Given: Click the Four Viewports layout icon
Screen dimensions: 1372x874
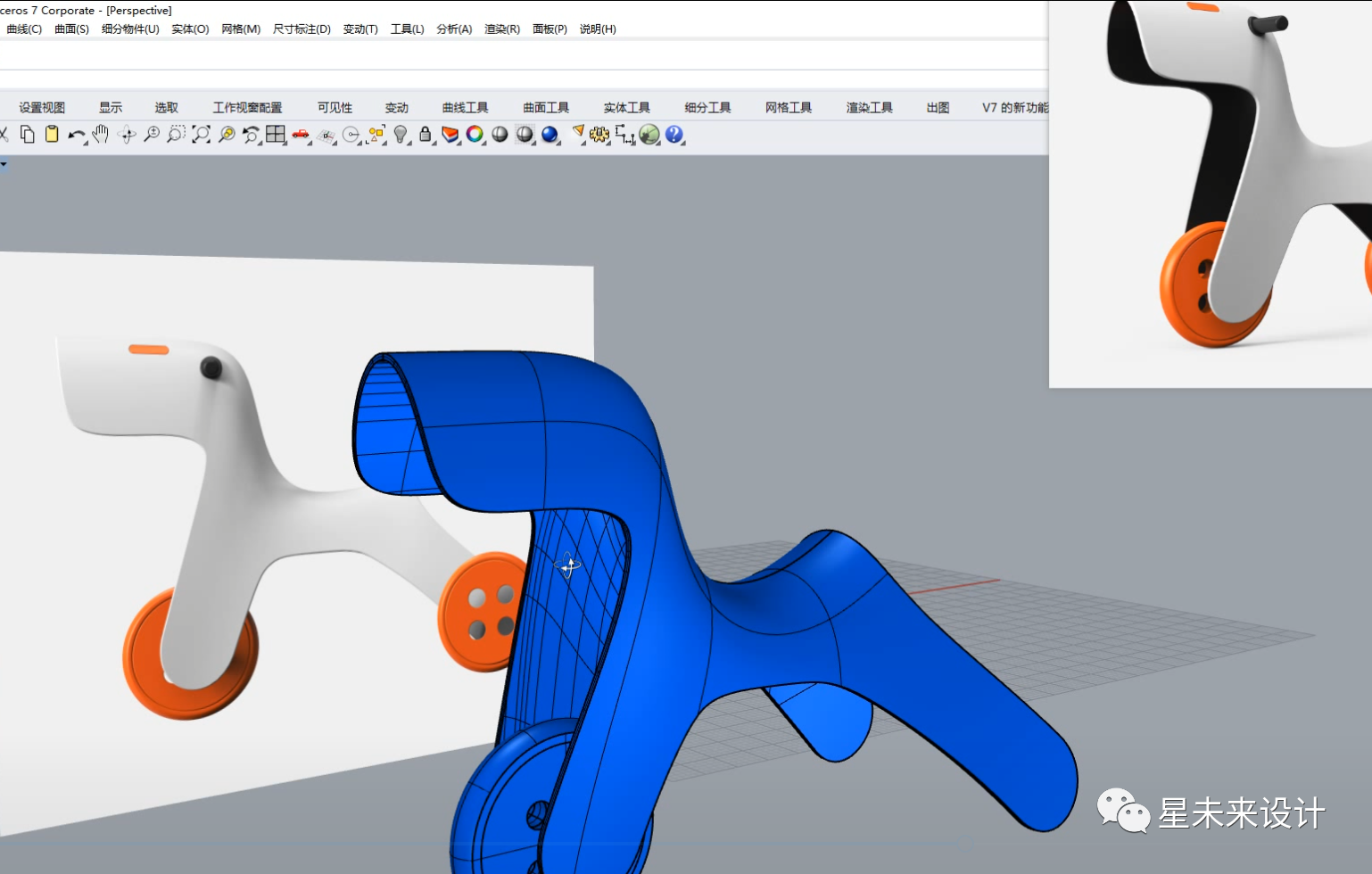Looking at the screenshot, I should (x=276, y=135).
